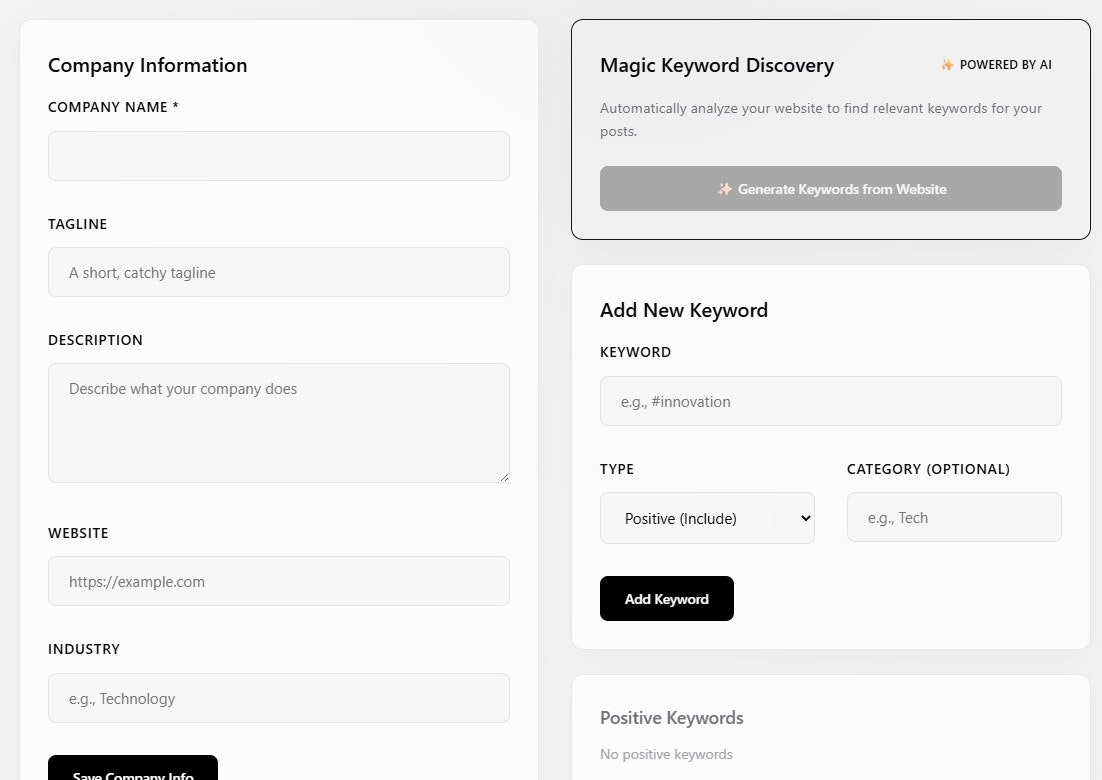Viewport: 1102px width, 780px height.
Task: Click the POWERED BY AI label
Action: tap(1004, 64)
